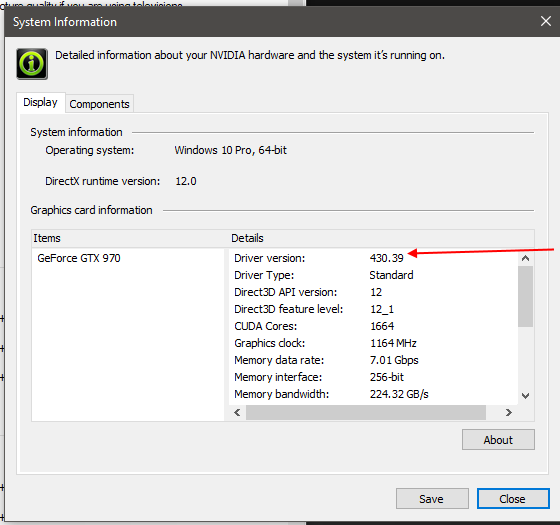Select the CUDA Cores 1664 row
Screen dimensions: 560x525
pos(373,326)
